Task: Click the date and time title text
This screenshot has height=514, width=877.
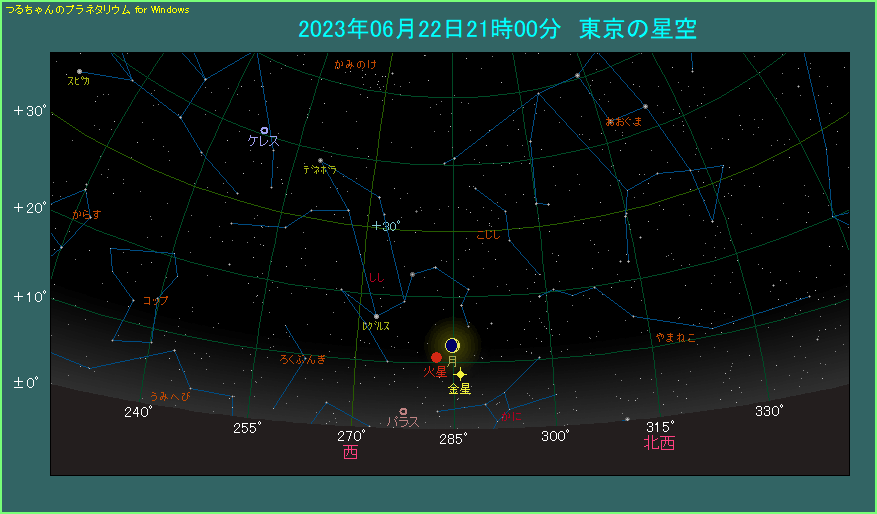Action: [x=497, y=29]
